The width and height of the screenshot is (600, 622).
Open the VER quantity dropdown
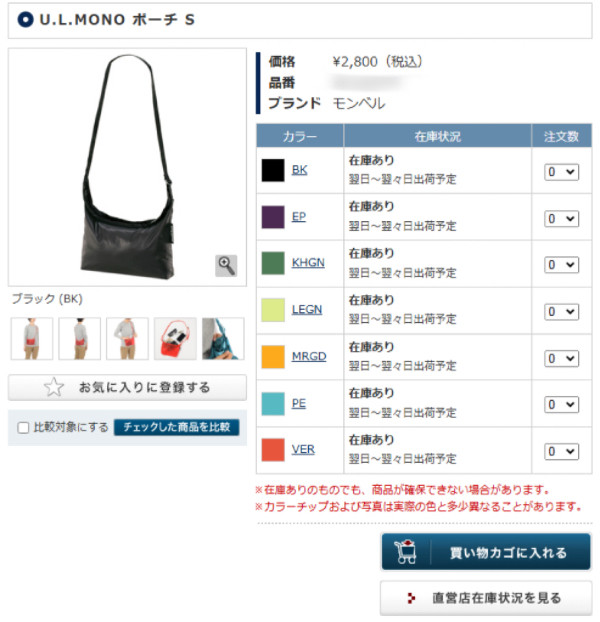tap(561, 451)
